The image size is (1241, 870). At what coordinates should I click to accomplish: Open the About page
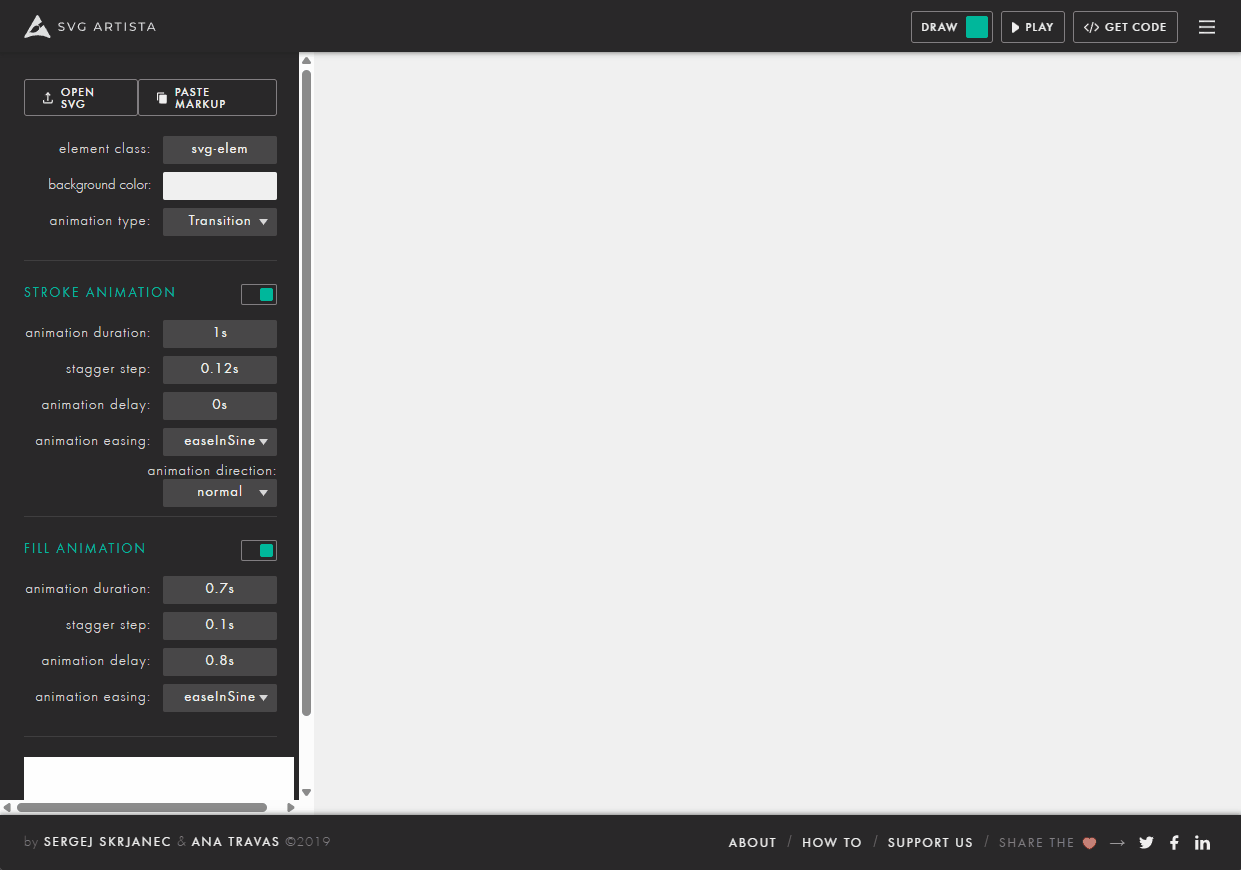pos(752,842)
